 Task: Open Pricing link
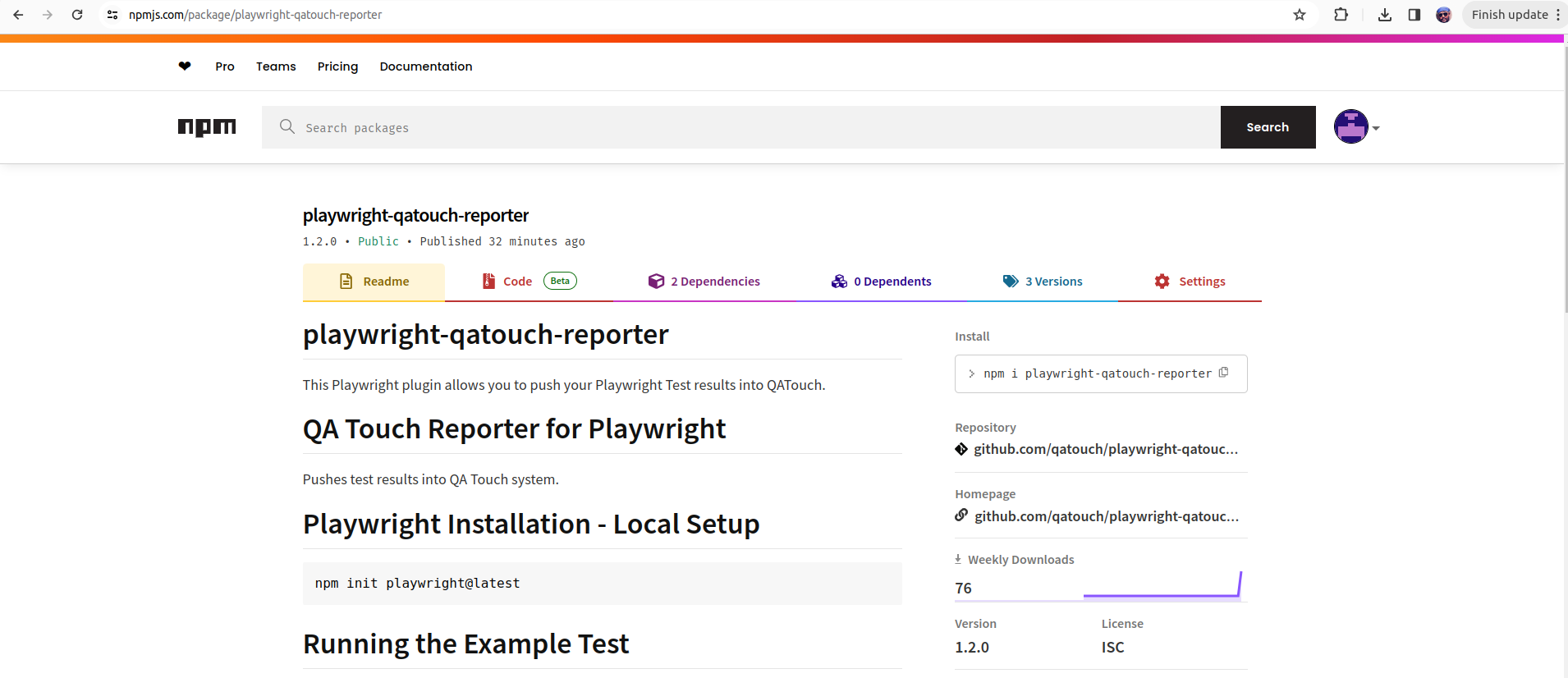[x=338, y=66]
